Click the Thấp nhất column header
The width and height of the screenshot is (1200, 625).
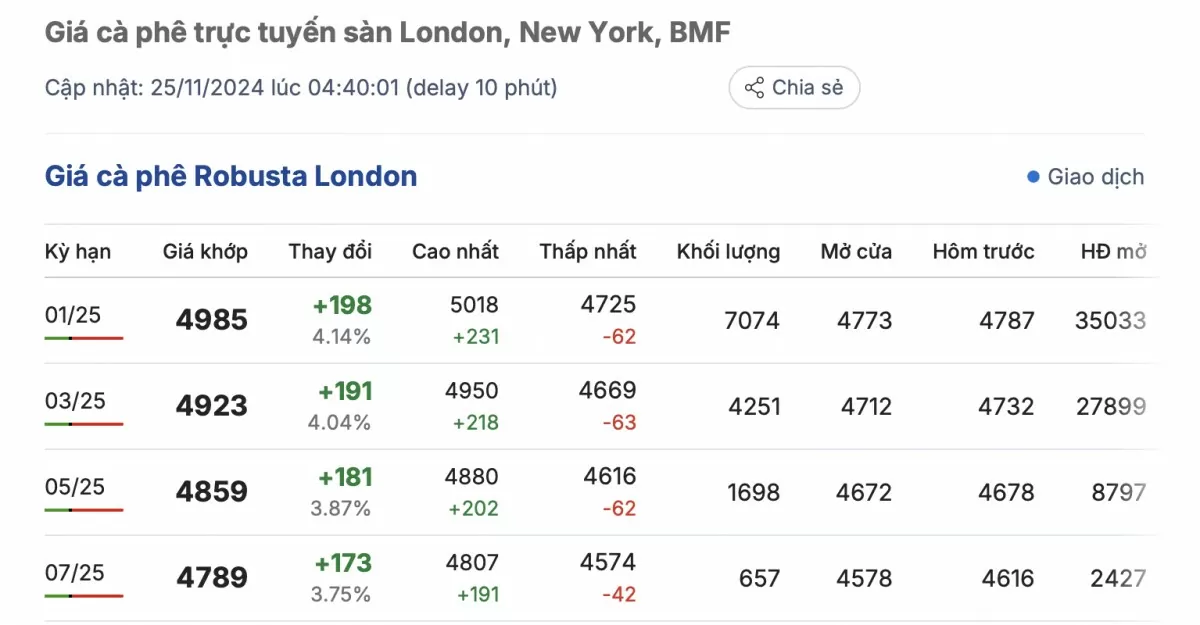[588, 251]
